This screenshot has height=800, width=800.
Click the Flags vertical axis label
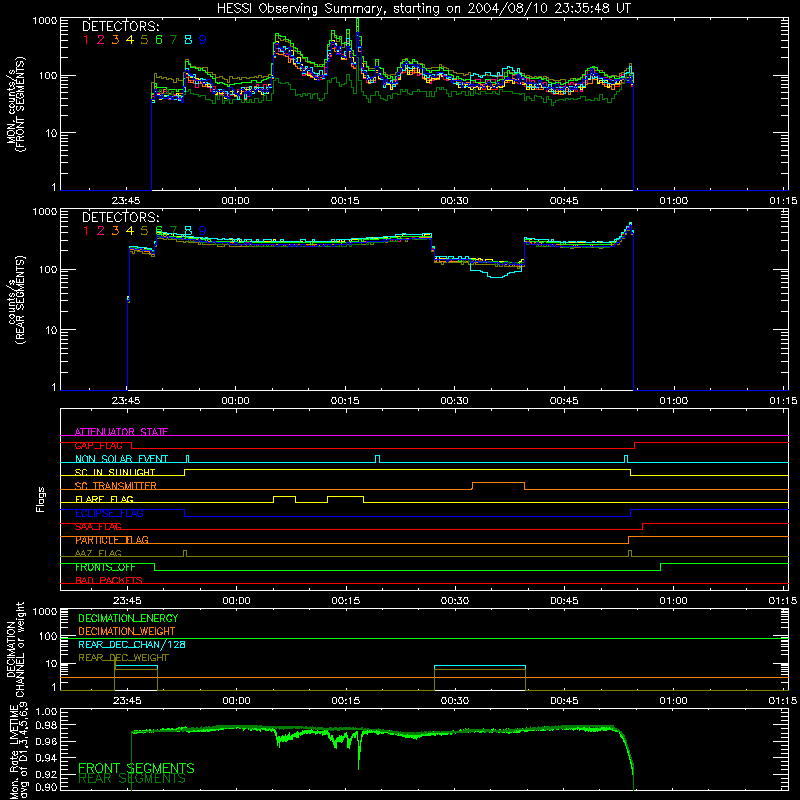[41, 499]
